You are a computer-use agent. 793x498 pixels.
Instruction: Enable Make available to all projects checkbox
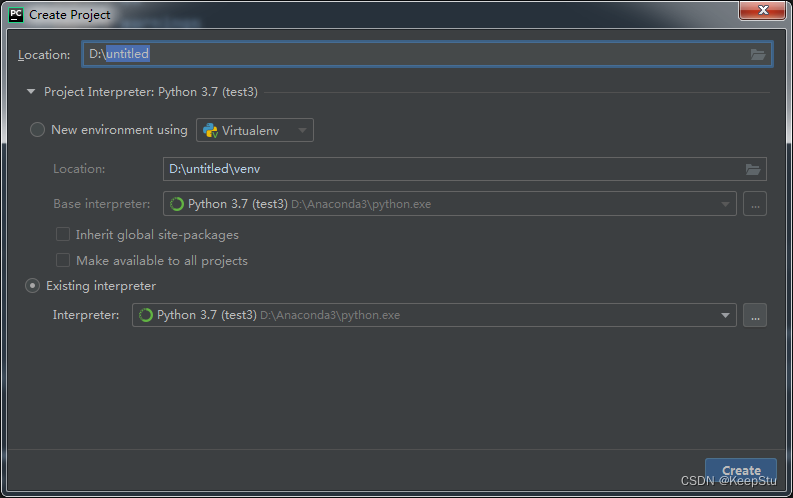coord(63,260)
